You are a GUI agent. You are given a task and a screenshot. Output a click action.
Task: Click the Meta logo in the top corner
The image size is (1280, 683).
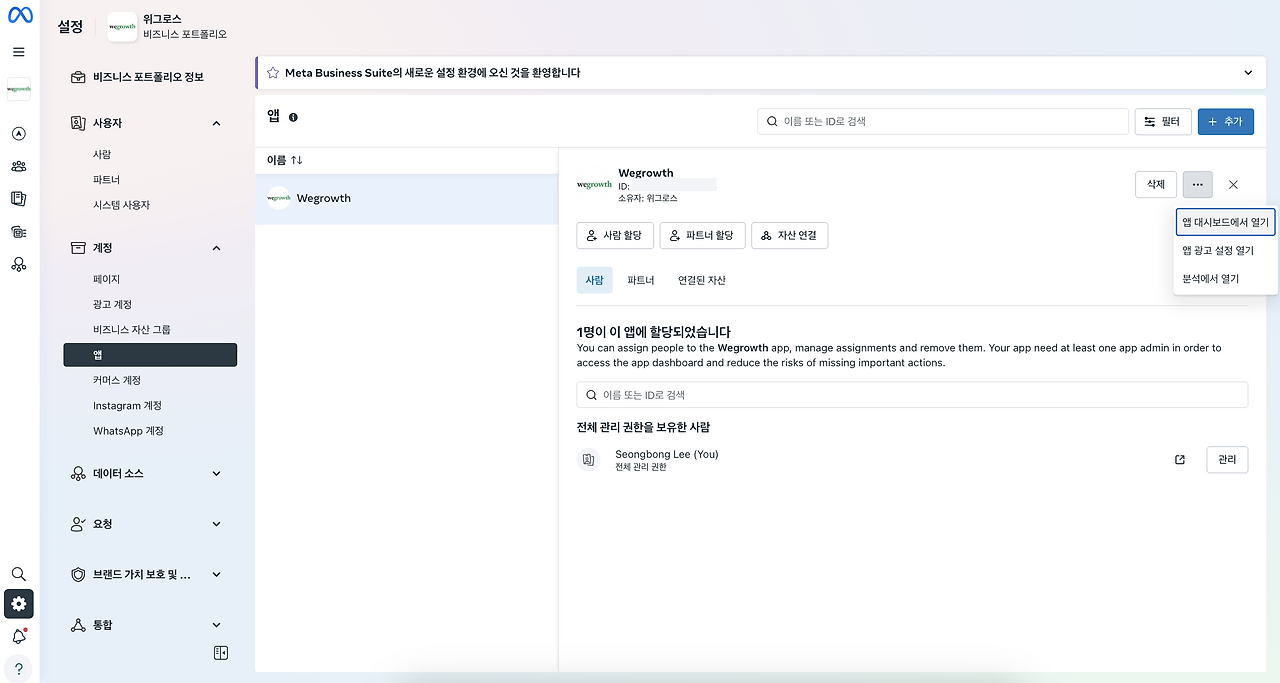pyautogui.click(x=18, y=15)
